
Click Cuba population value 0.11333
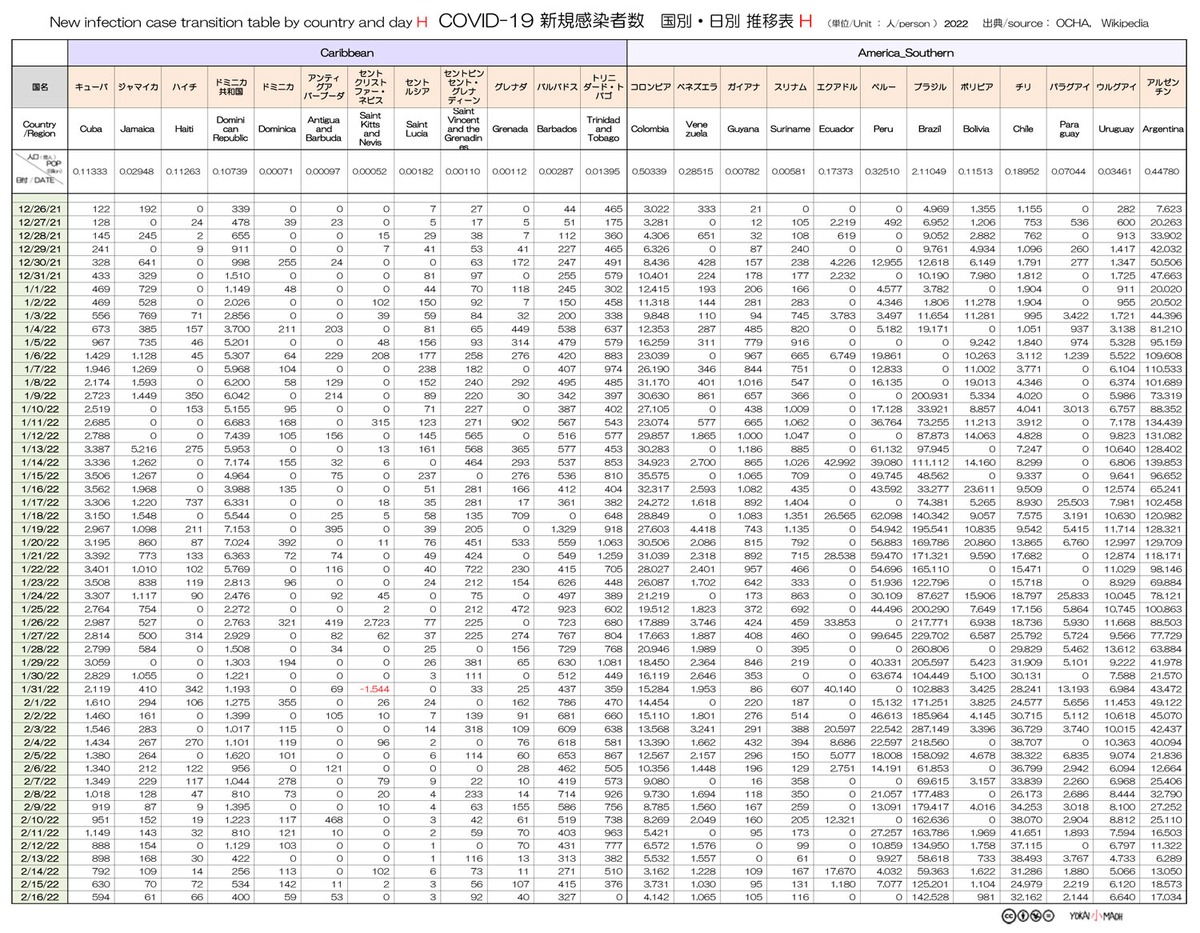pyautogui.click(x=90, y=172)
